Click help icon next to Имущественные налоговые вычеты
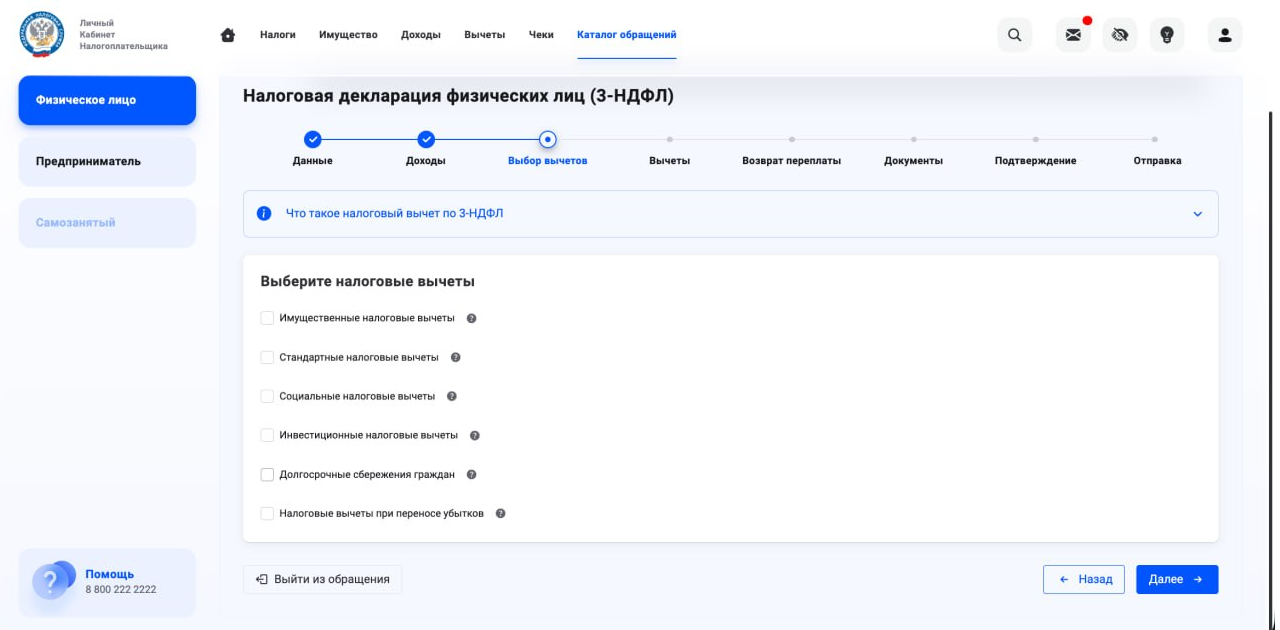 tap(472, 318)
